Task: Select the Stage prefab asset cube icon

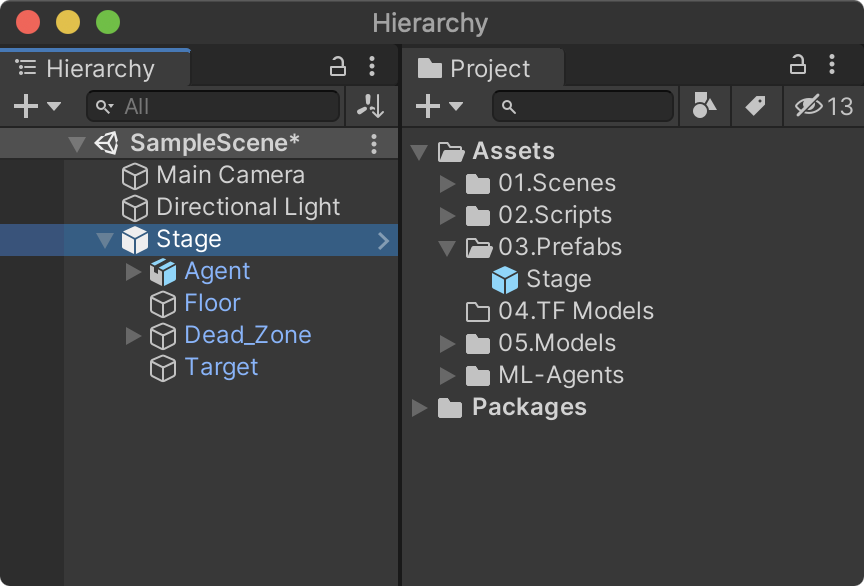Action: [x=505, y=279]
